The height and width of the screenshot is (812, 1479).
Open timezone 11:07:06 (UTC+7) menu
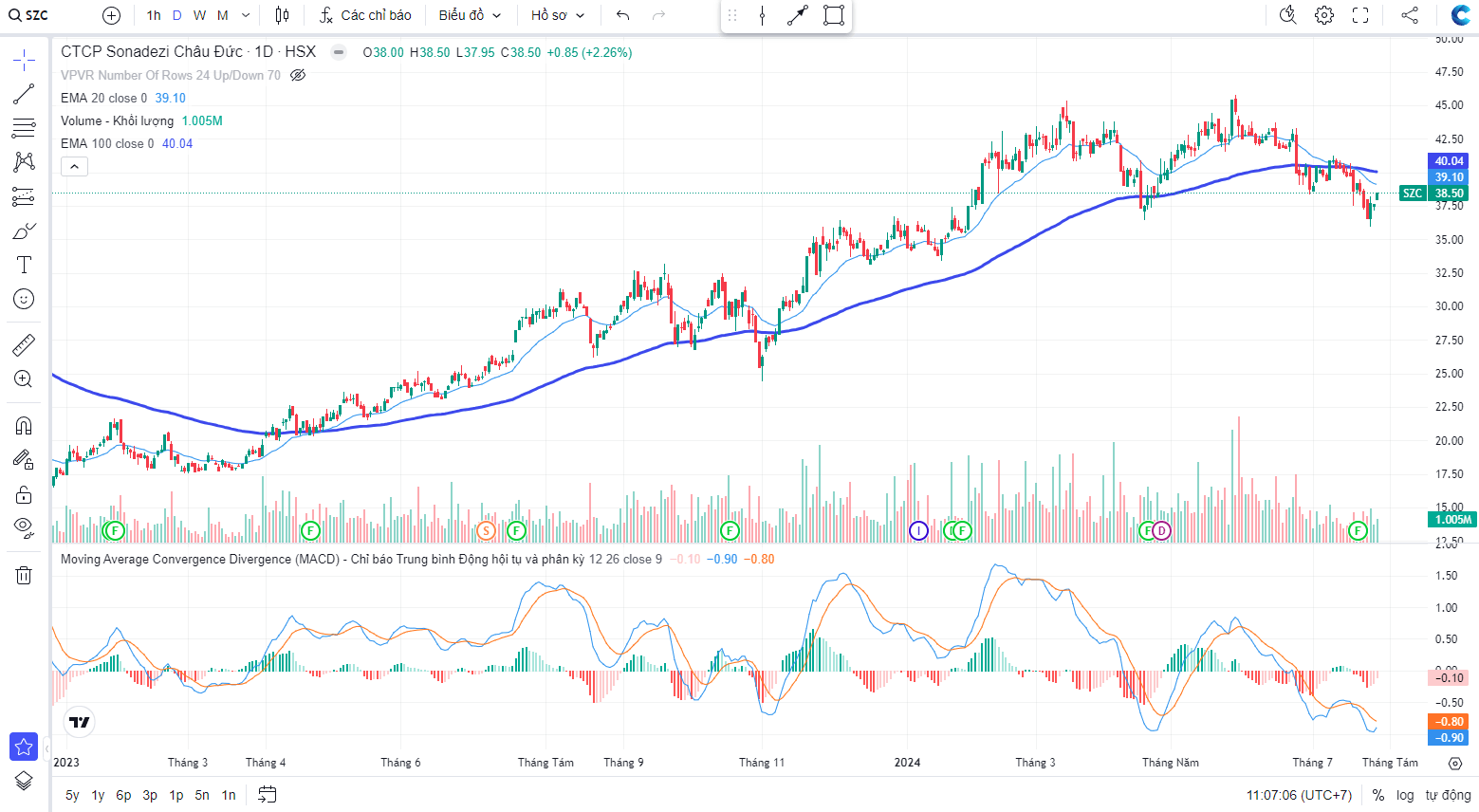(1299, 795)
